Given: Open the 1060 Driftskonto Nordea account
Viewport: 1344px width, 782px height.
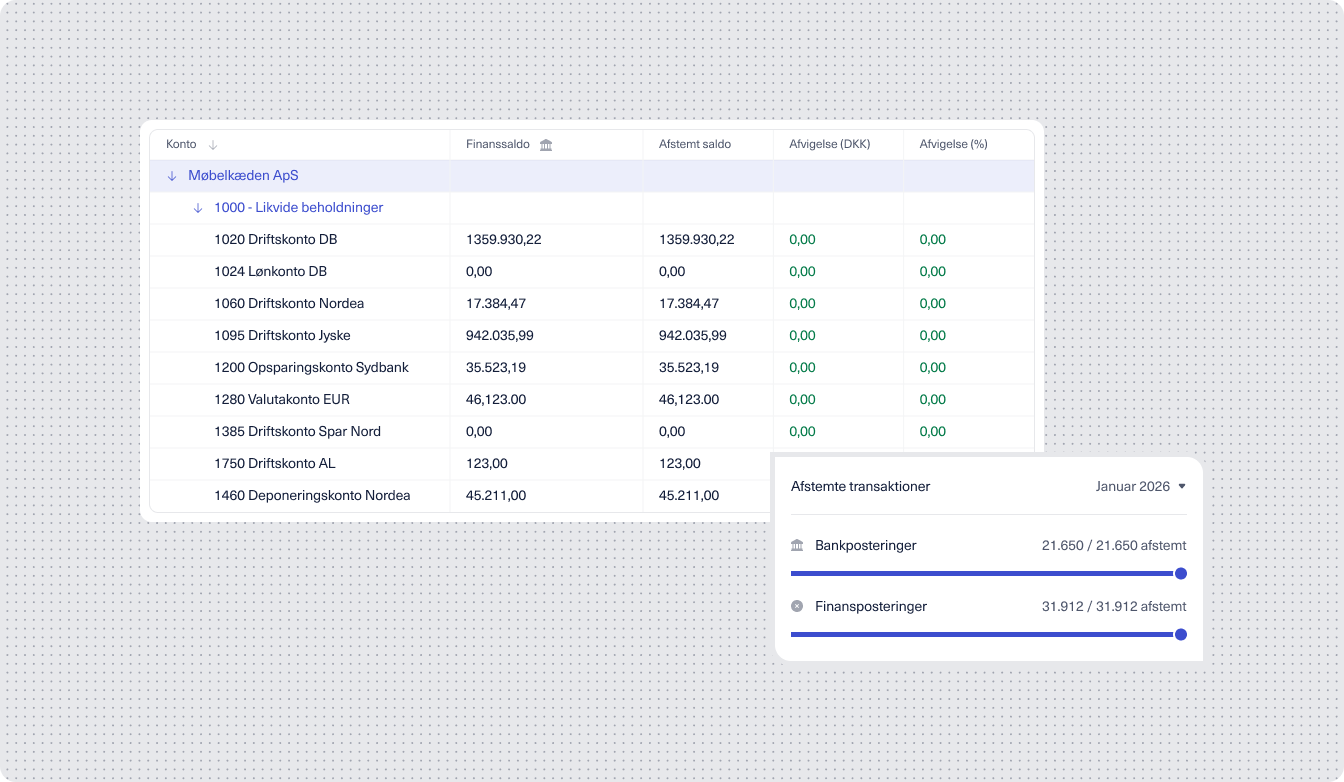Looking at the screenshot, I should 288,304.
